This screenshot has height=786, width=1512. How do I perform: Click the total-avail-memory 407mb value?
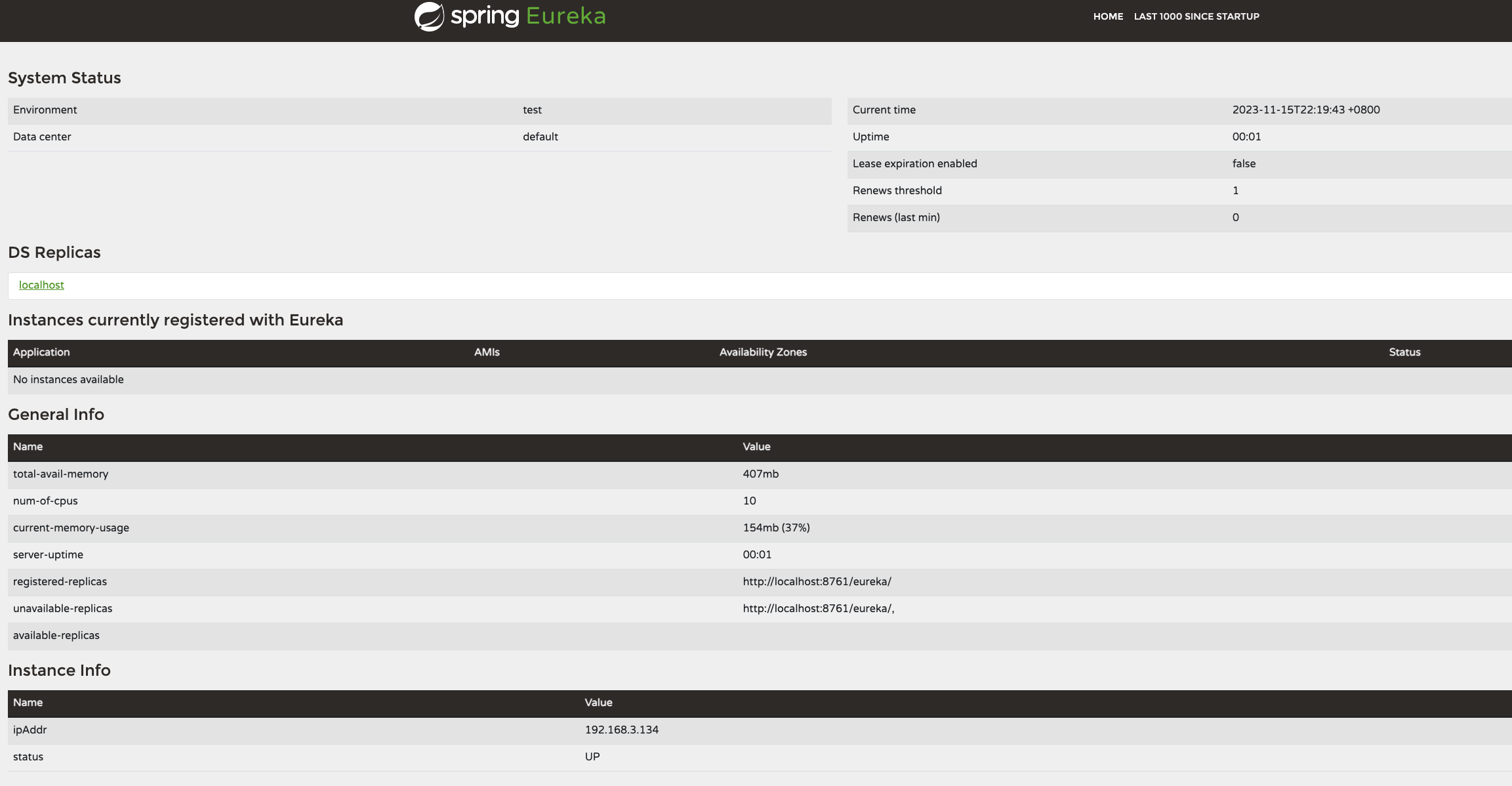click(760, 474)
